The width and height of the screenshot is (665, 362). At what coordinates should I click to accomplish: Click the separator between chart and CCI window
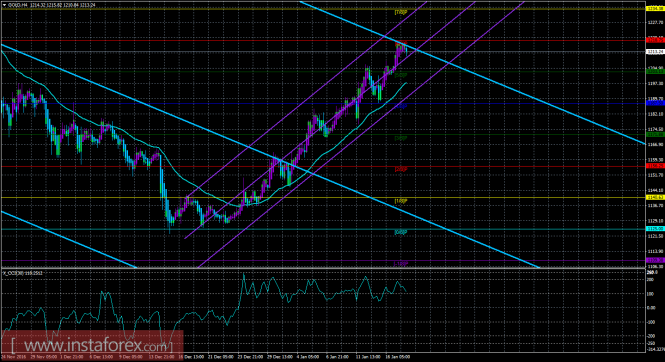323,268
